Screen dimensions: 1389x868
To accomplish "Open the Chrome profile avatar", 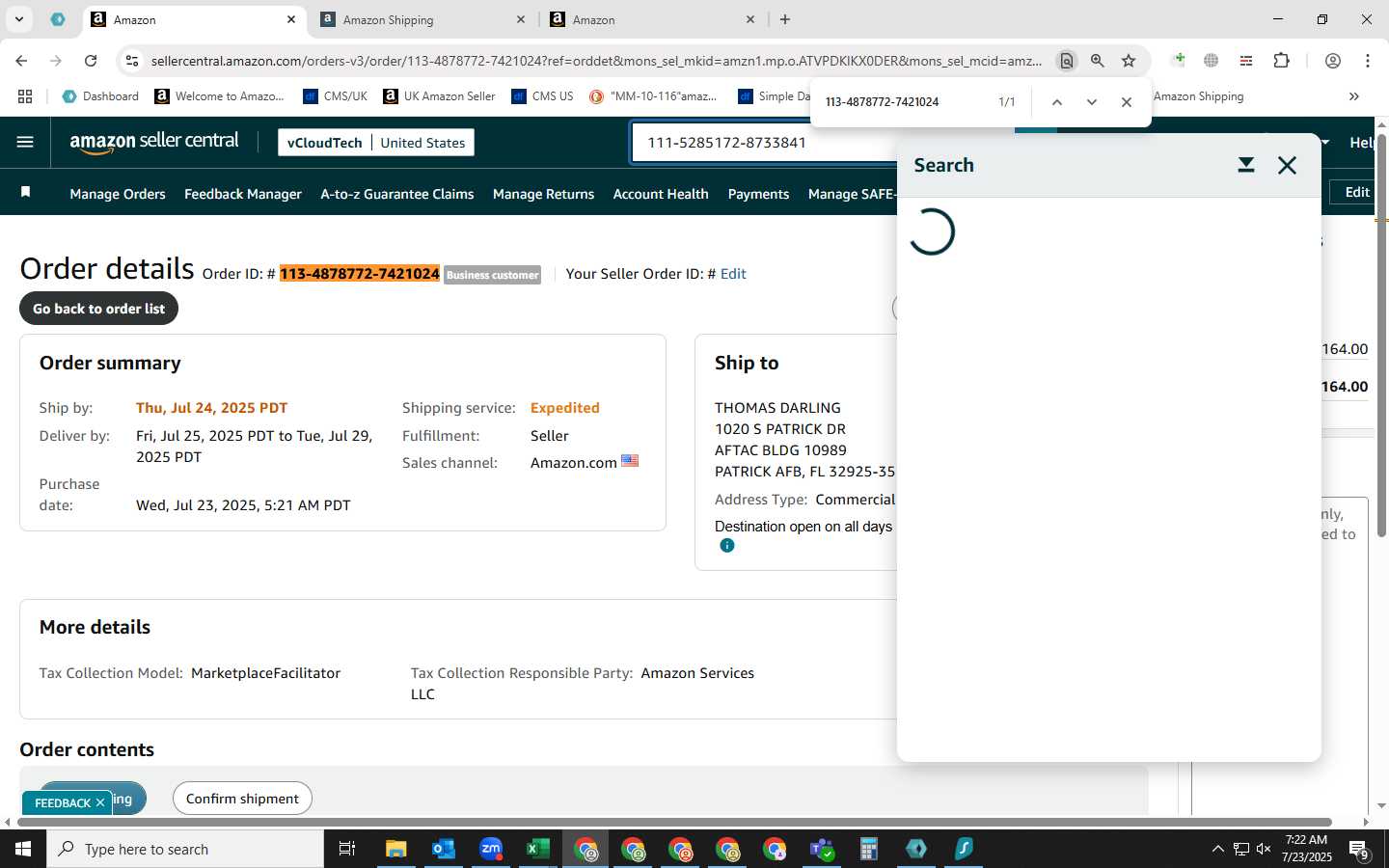I will pyautogui.click(x=1332, y=61).
